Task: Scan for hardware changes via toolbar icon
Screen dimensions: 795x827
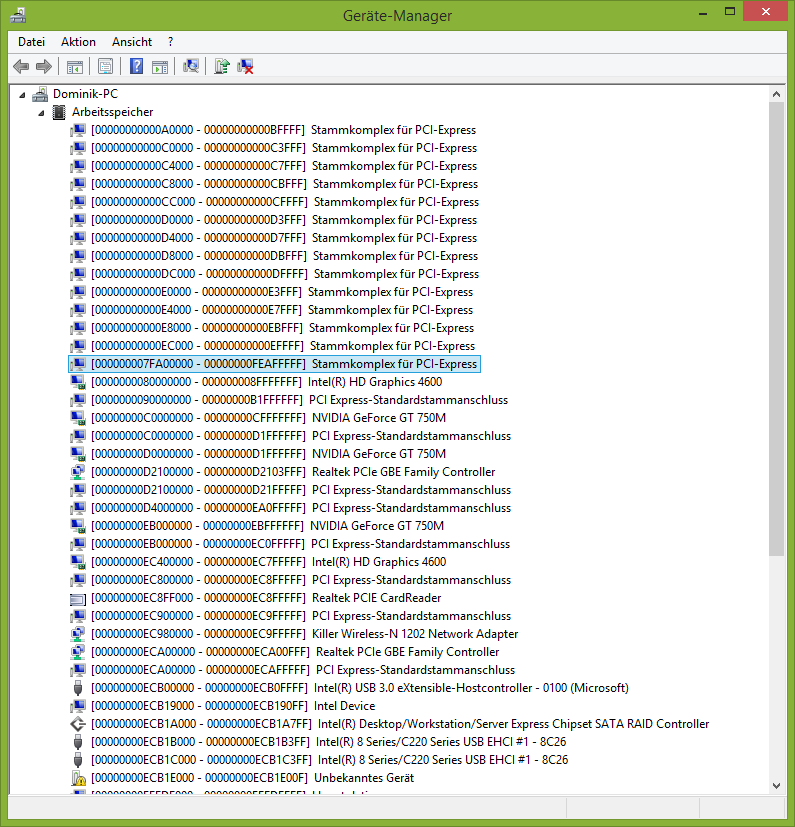Action: pos(190,66)
